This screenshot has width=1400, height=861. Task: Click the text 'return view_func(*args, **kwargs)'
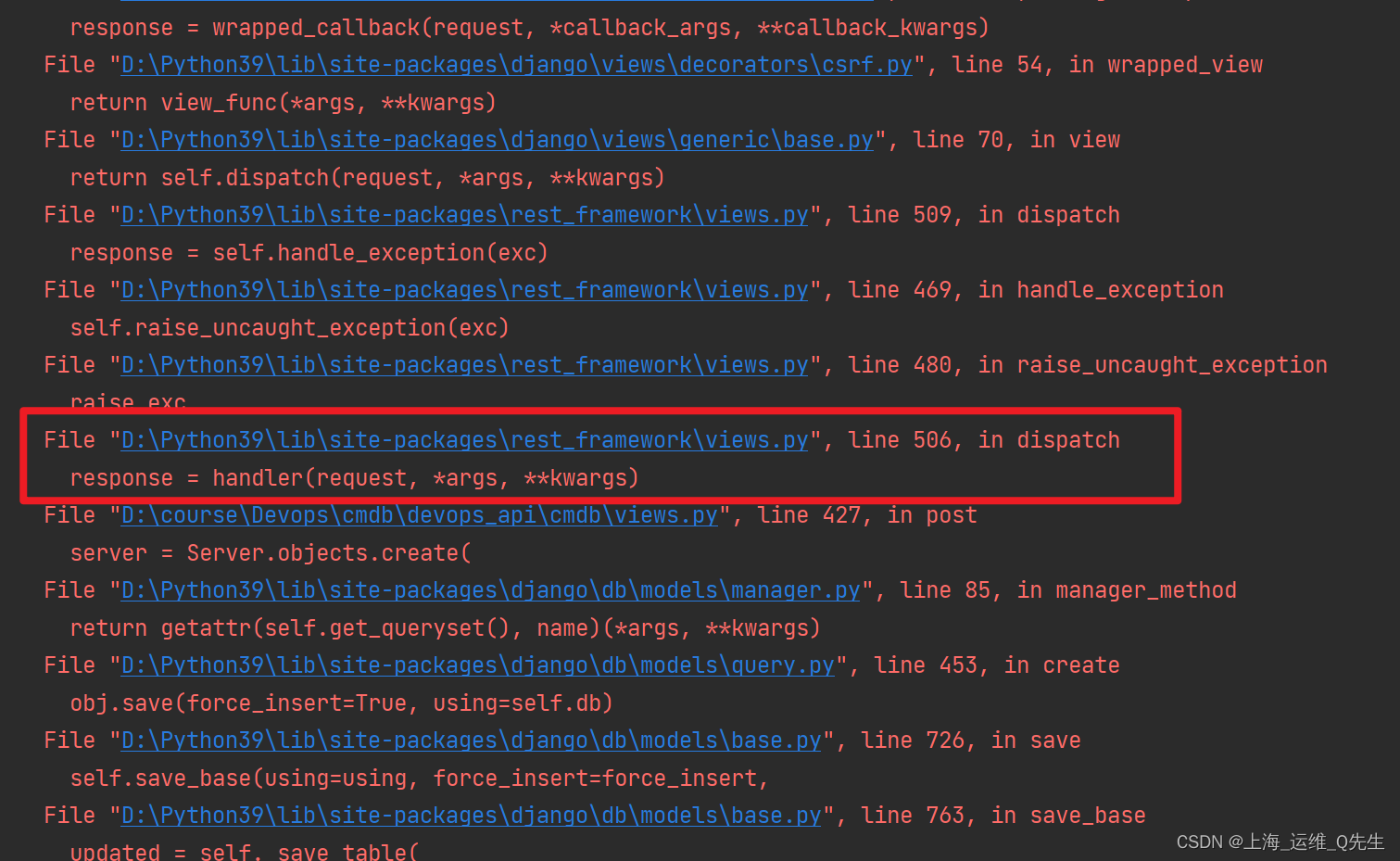point(284,103)
